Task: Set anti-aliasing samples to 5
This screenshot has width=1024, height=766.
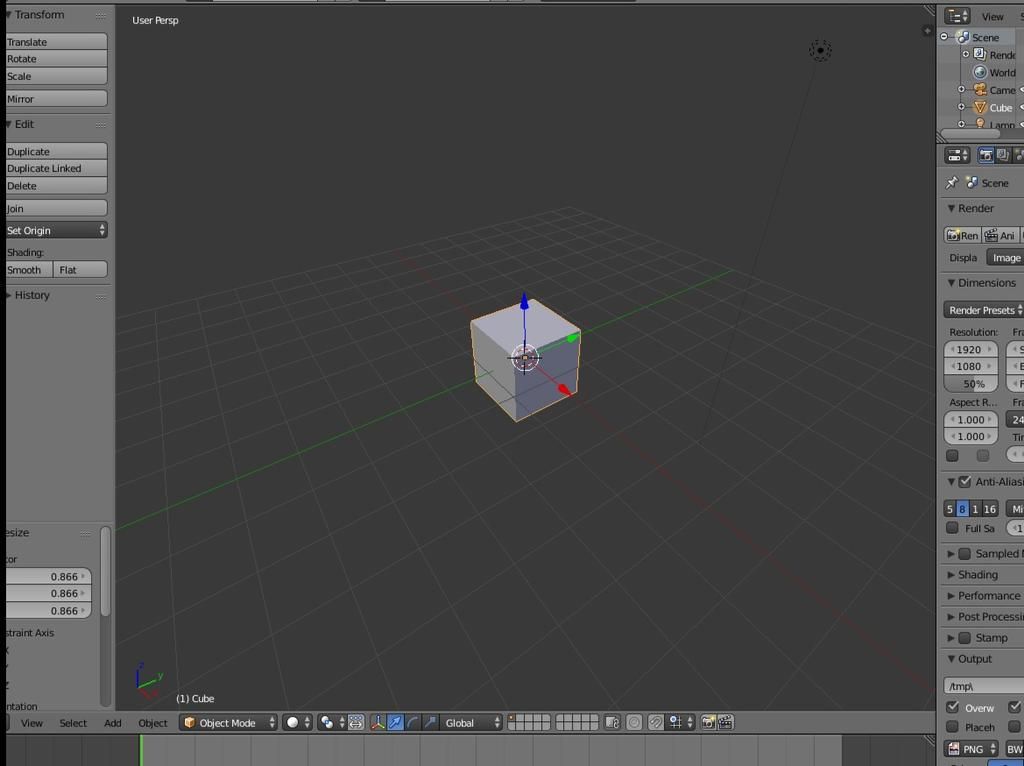Action: (950, 509)
